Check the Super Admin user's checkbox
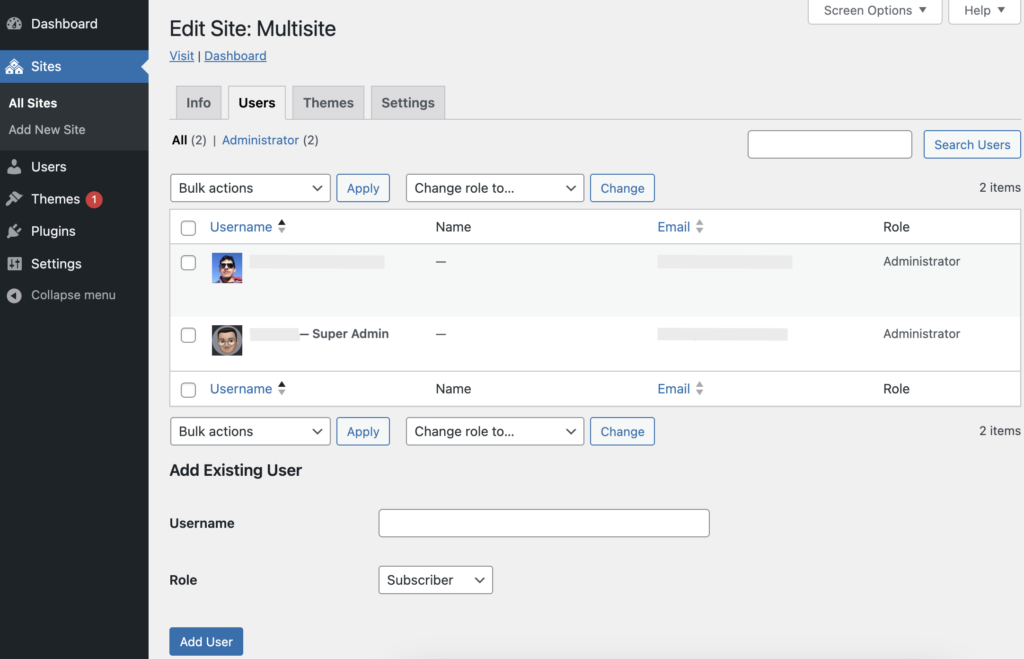 point(188,335)
